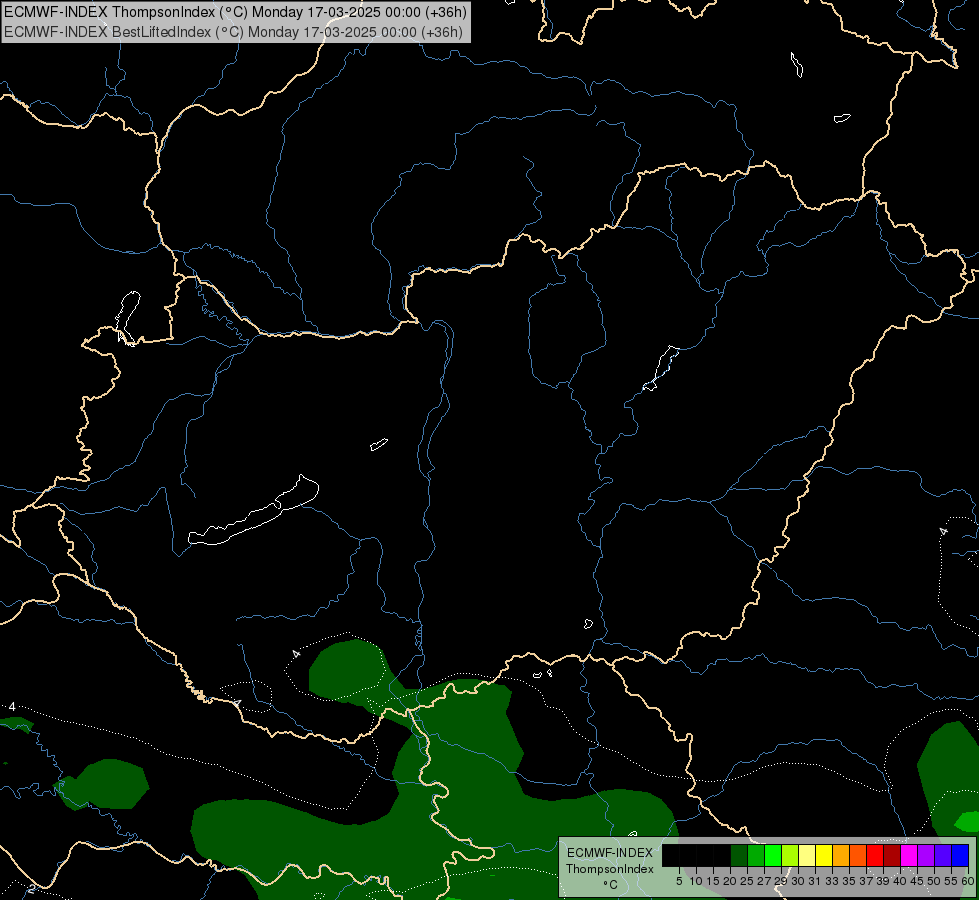Select the yellow-green 29–30 legend swatch
The image size is (979, 900).
790,855
